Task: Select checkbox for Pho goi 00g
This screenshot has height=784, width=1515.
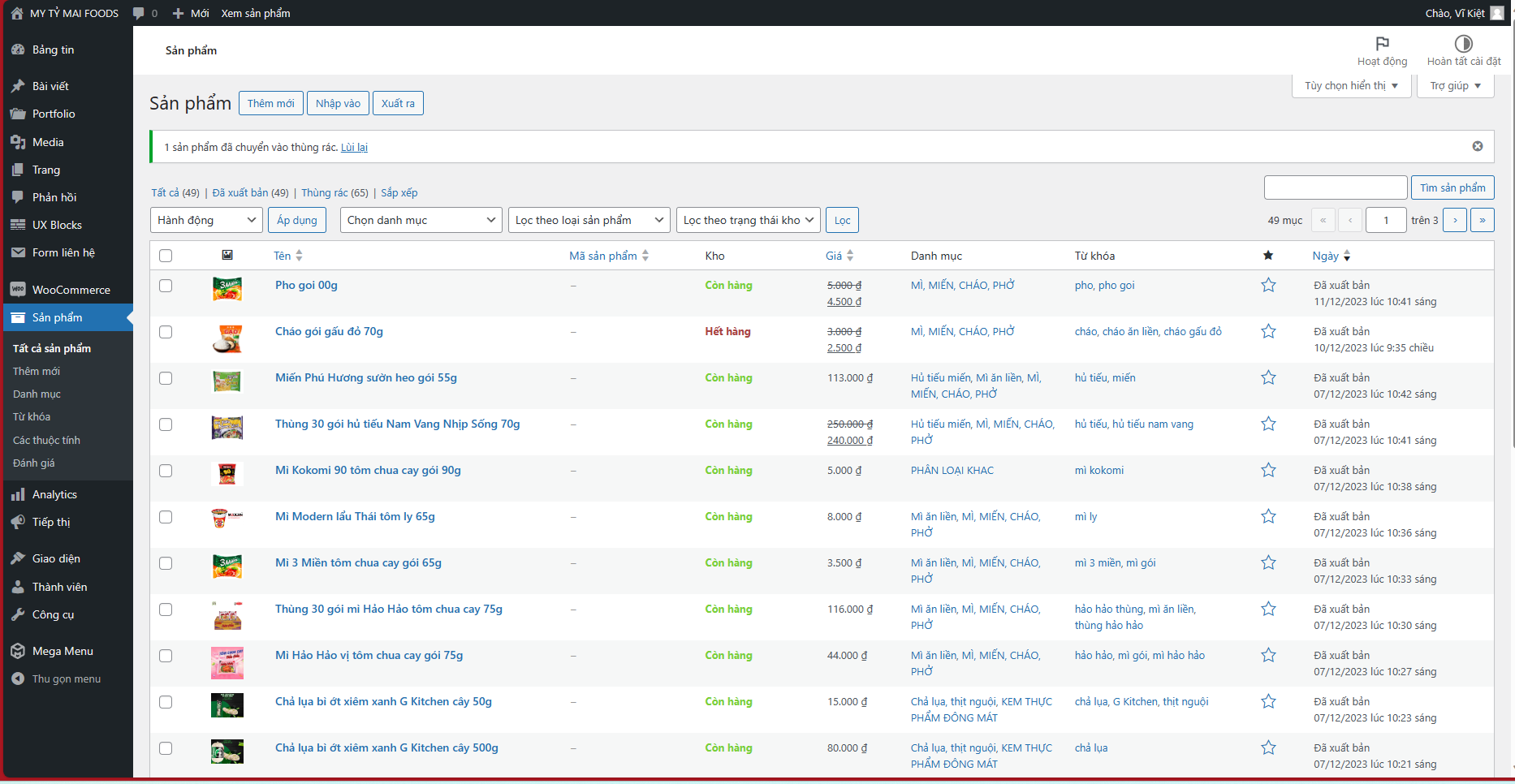Action: 166,286
